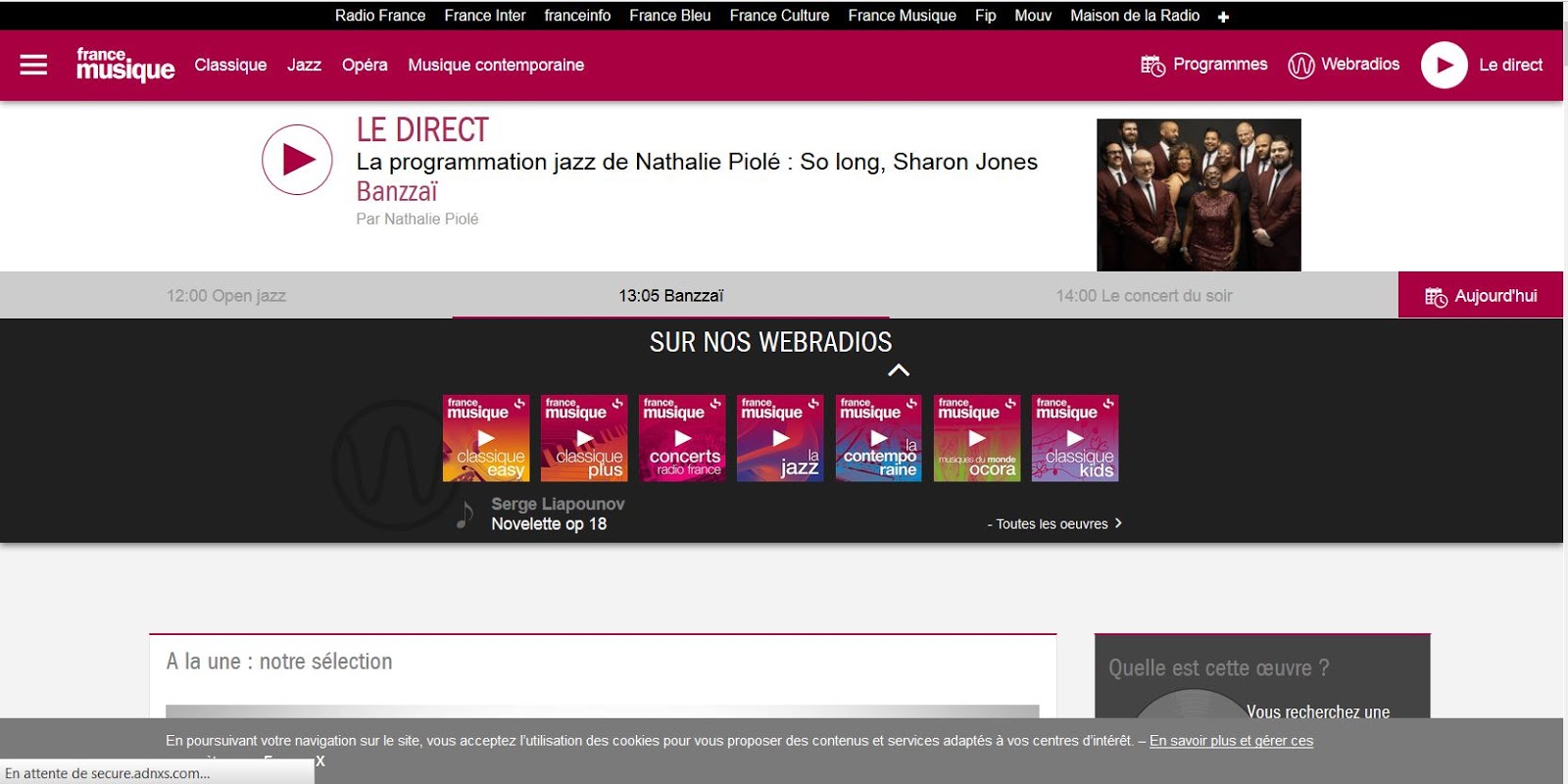The width and height of the screenshot is (1568, 784).
Task: Click the Sharon Jones band photo
Action: click(x=1199, y=195)
